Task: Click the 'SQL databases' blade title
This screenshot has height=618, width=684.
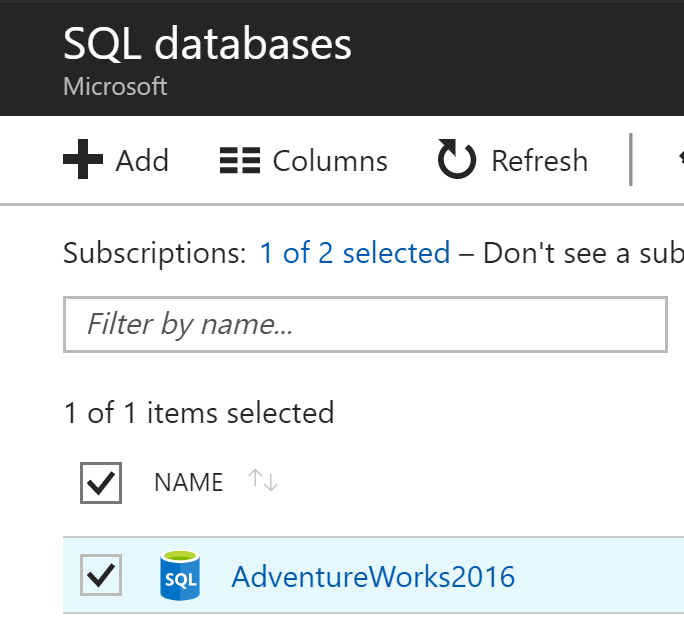Action: click(x=207, y=43)
